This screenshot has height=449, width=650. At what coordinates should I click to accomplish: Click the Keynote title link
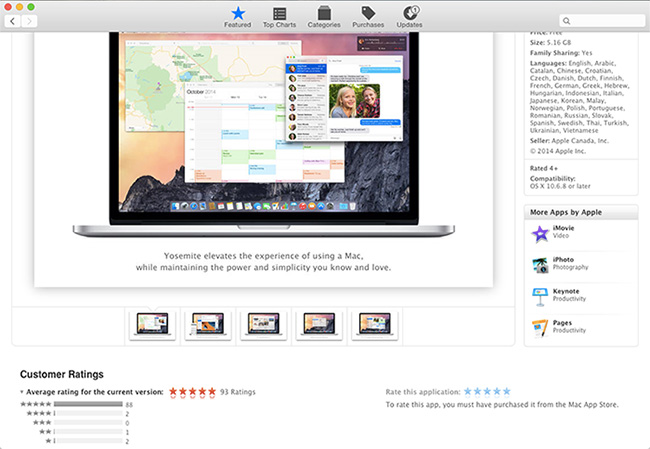[566, 291]
